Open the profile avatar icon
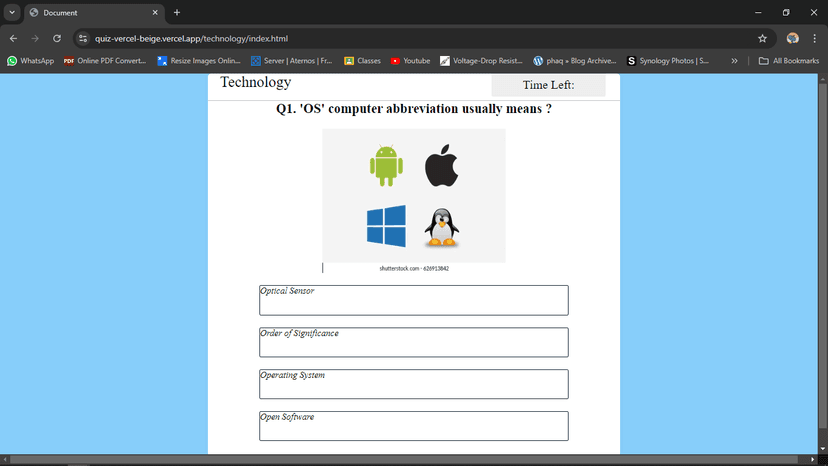The height and width of the screenshot is (466, 828). [792, 39]
